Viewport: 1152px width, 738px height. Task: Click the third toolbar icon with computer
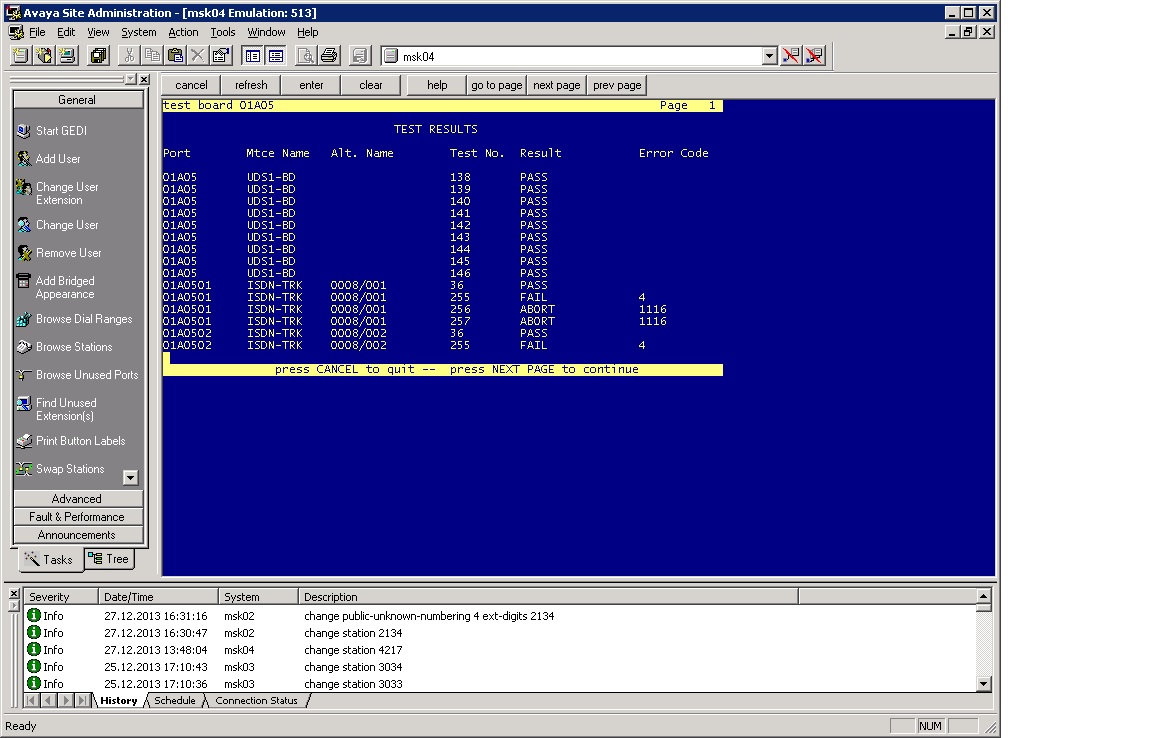click(68, 56)
